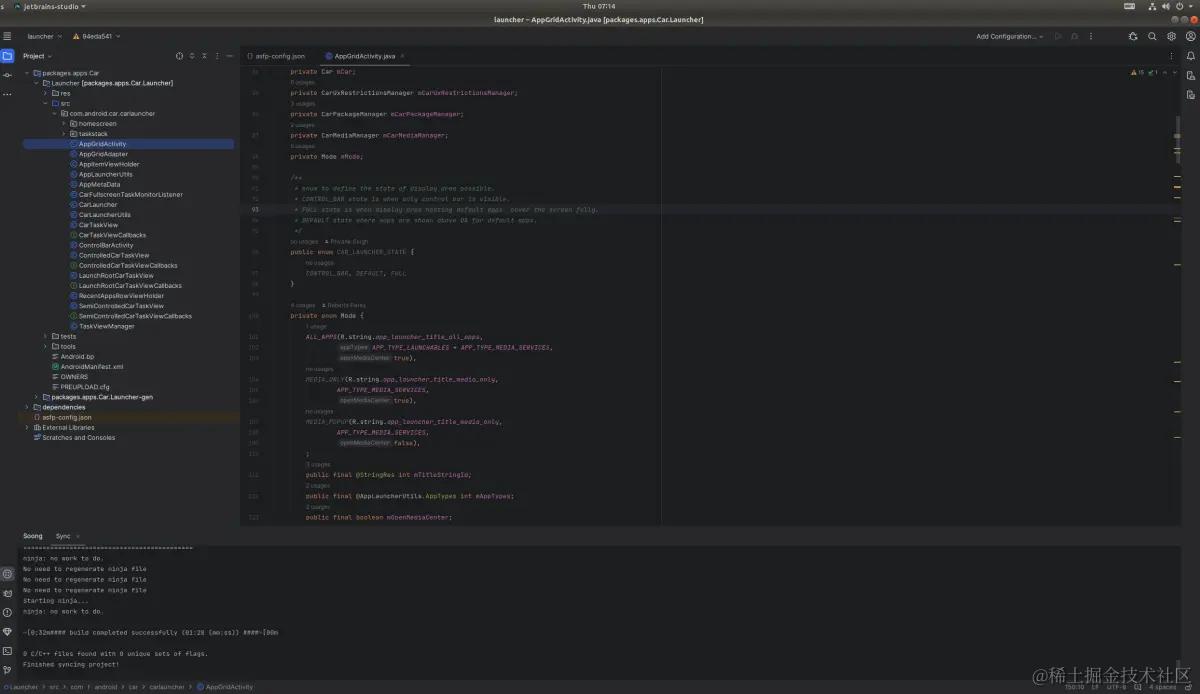
Task: Click the sync project elephant icon
Action: tap(1133, 36)
